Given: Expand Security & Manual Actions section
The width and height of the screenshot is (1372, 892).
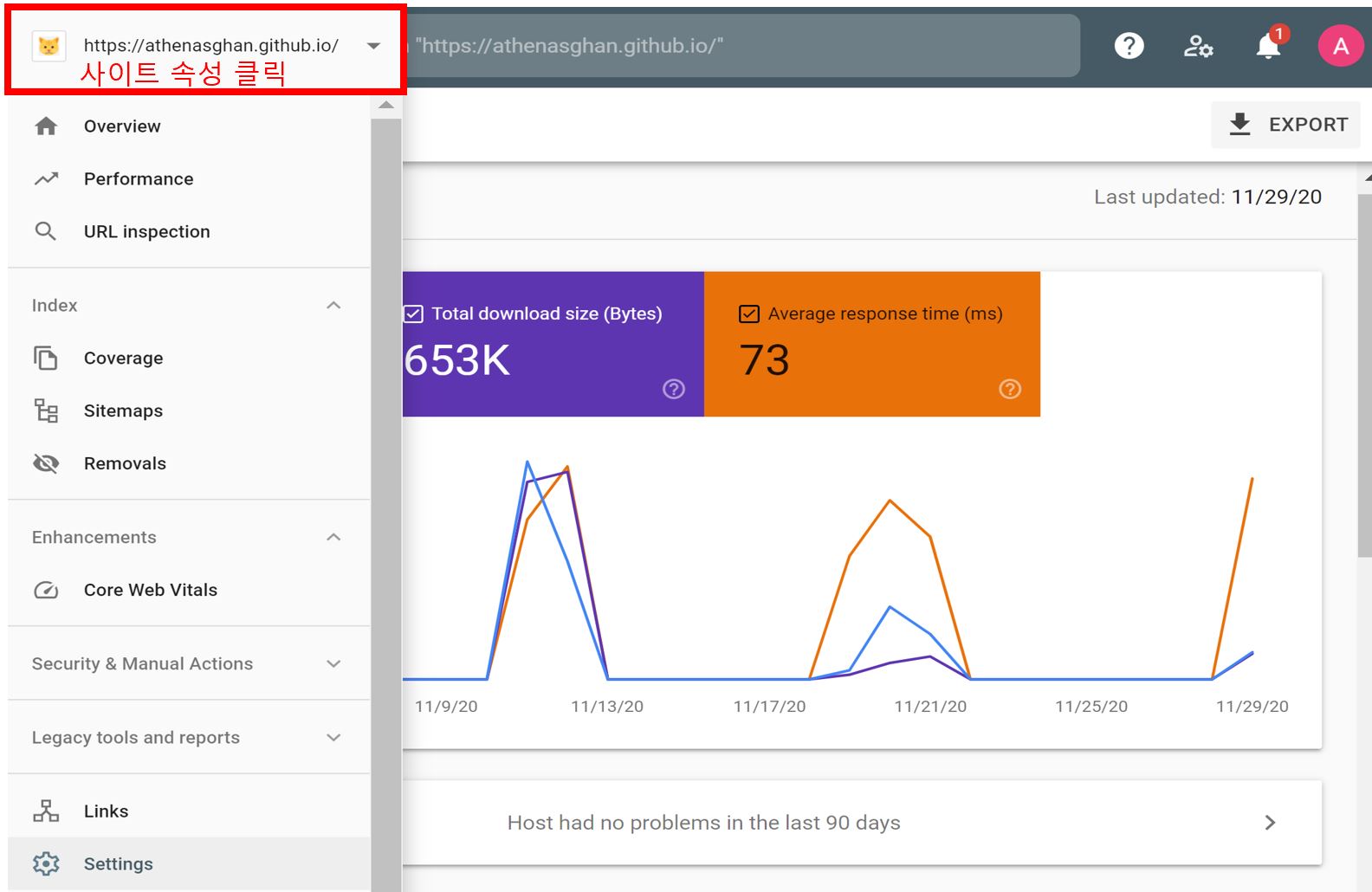Looking at the screenshot, I should coord(333,664).
